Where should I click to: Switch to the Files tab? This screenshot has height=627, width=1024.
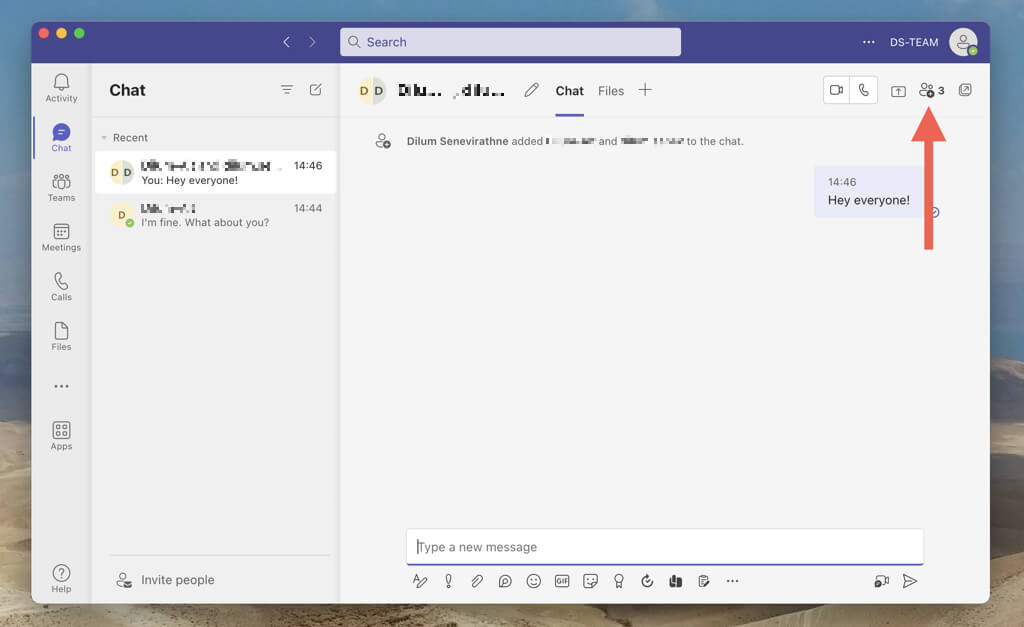click(x=611, y=91)
